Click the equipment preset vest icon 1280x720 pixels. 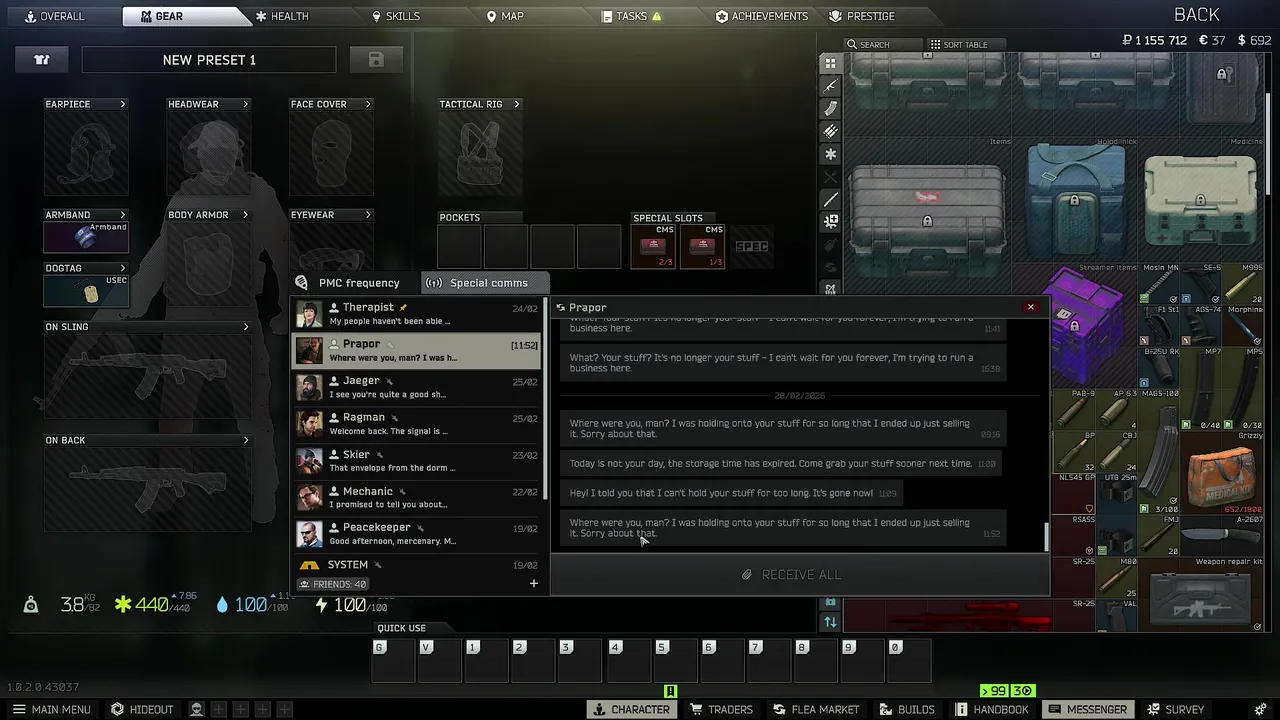coord(42,60)
